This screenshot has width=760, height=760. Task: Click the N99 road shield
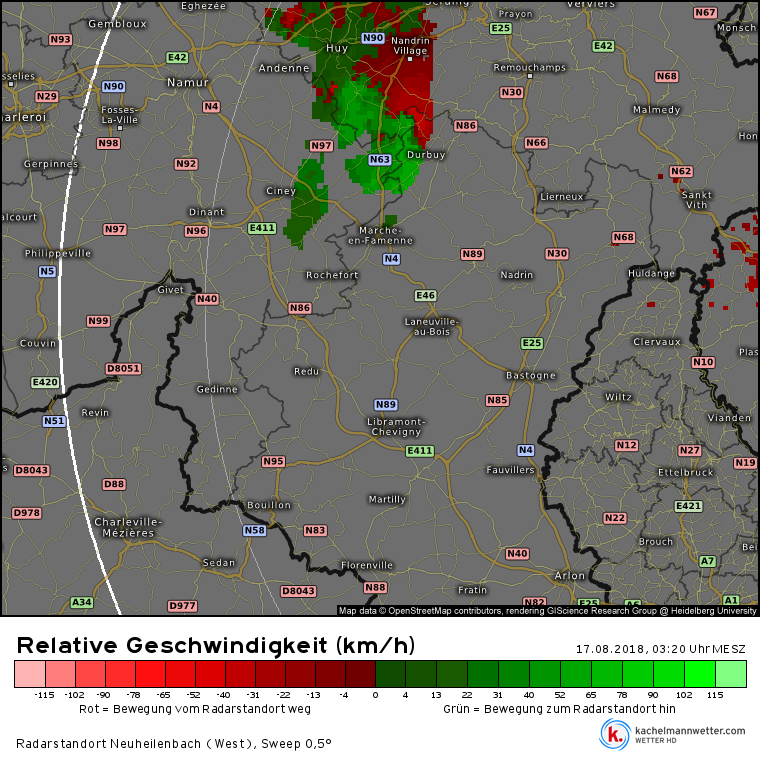(x=98, y=321)
